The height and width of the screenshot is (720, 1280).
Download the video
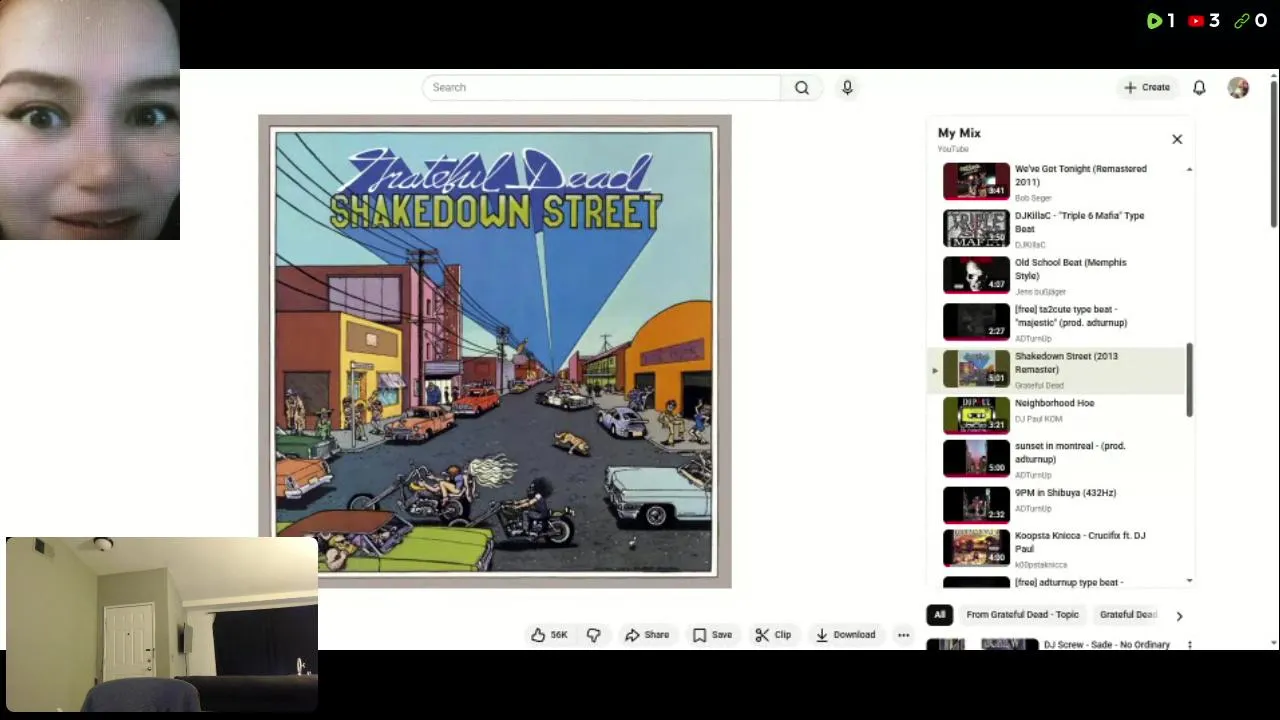click(845, 635)
